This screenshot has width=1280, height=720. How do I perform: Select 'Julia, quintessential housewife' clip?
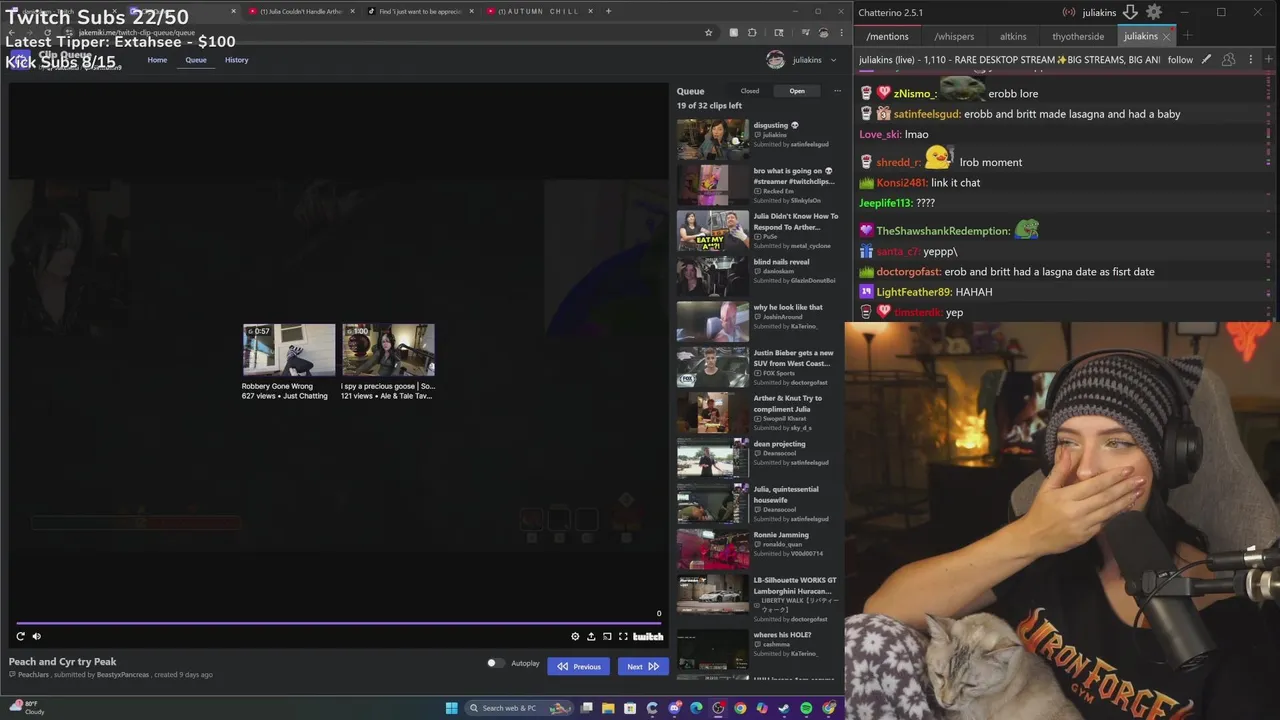coord(758,503)
